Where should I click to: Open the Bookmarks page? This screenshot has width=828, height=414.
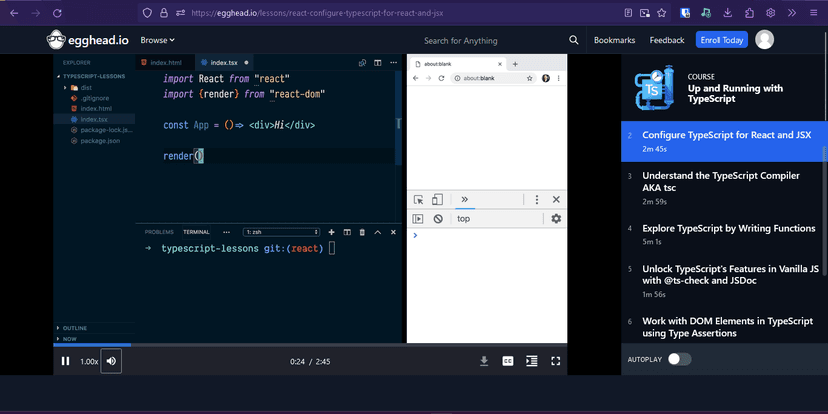pos(614,40)
